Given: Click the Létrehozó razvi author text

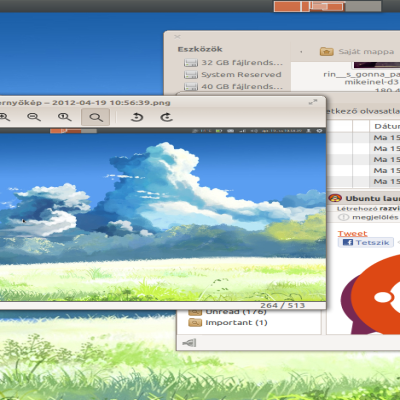Looking at the screenshot, I should point(368,208).
